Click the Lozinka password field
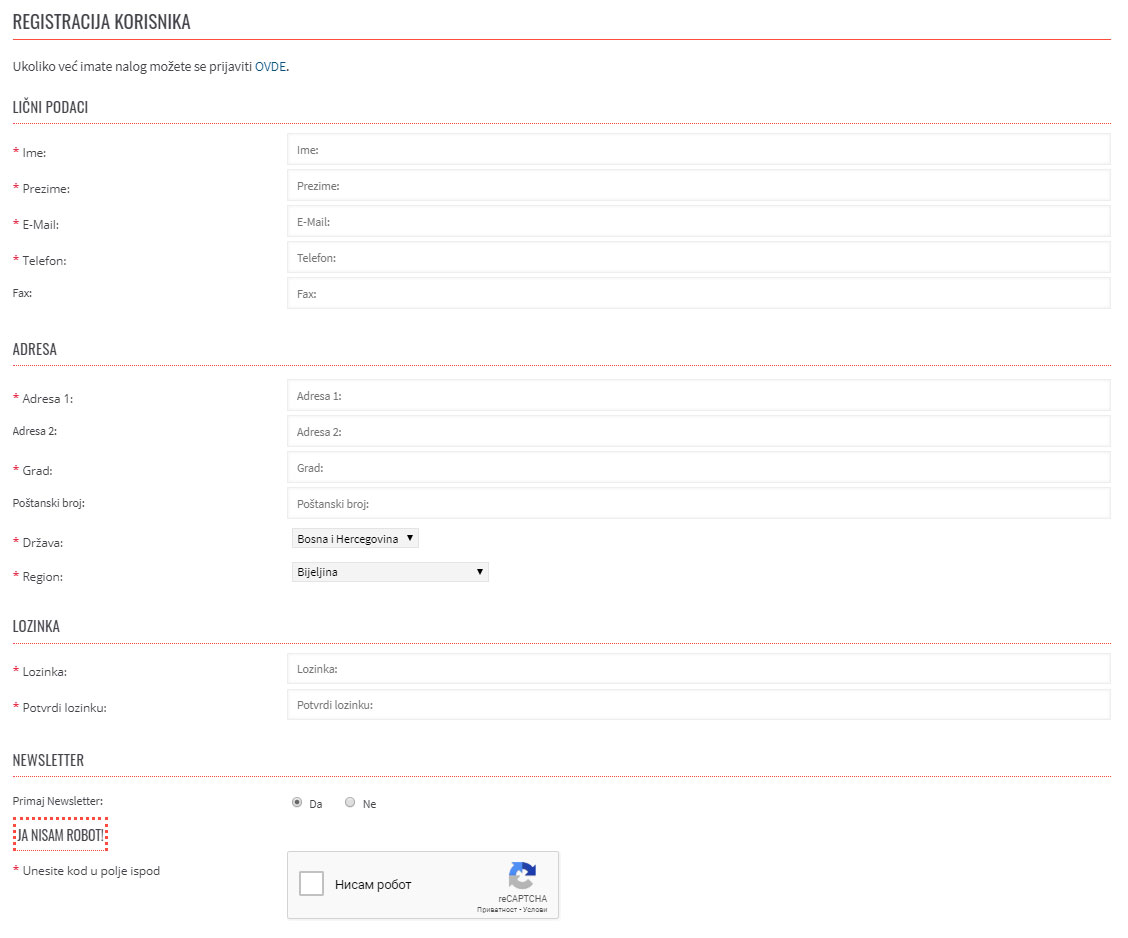The height and width of the screenshot is (938, 1128). pos(699,669)
